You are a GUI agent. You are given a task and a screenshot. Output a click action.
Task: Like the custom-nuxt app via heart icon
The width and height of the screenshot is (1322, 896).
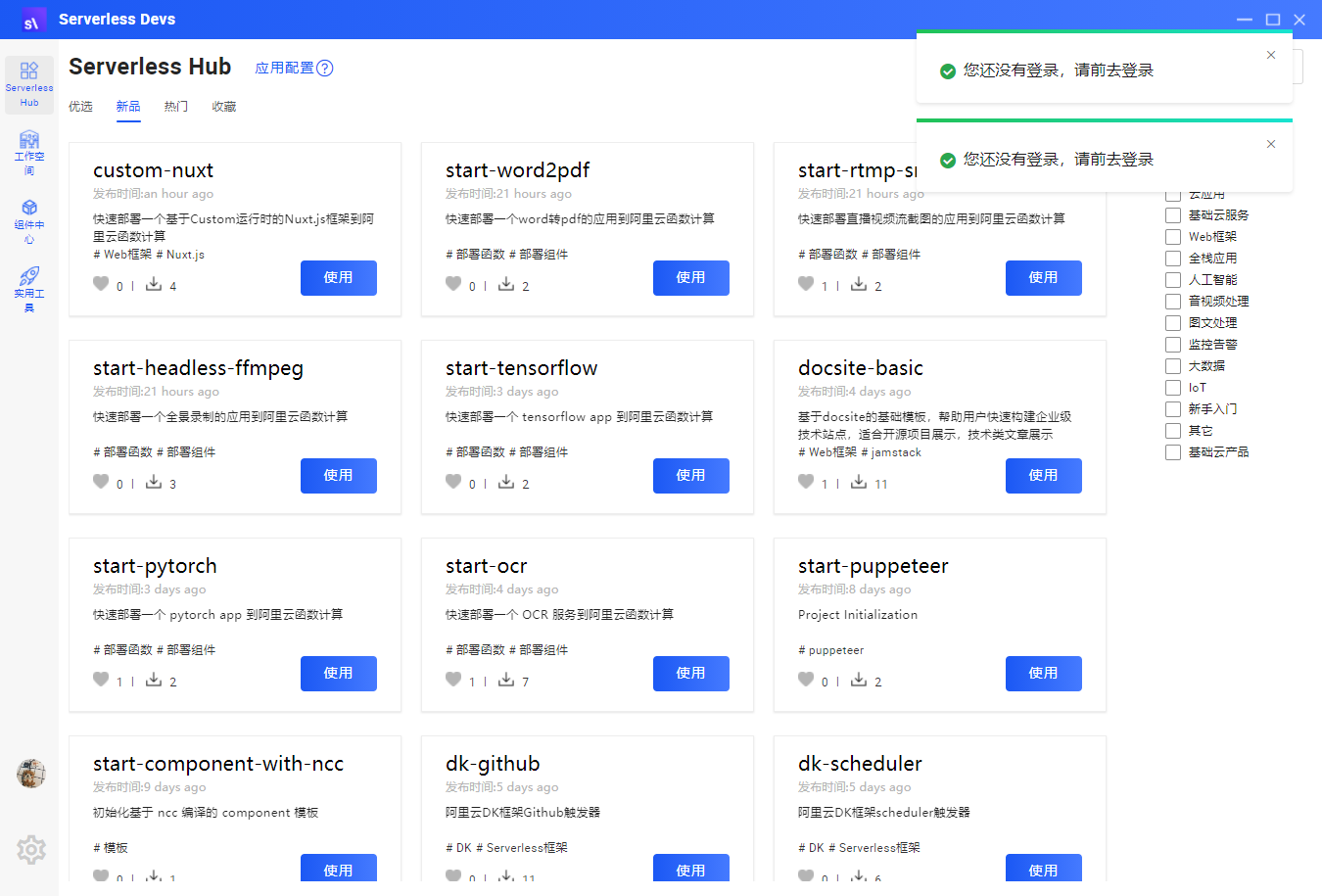pyautogui.click(x=101, y=285)
